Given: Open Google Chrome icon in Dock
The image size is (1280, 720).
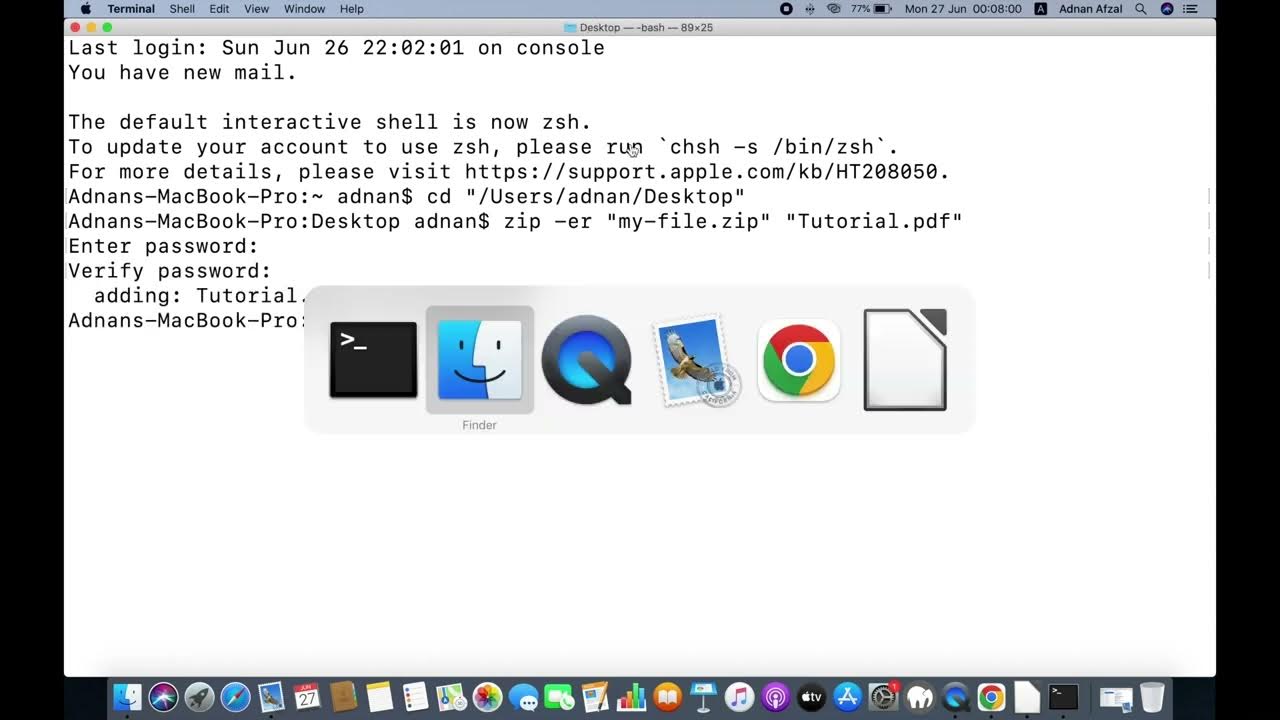Looking at the screenshot, I should point(991,697).
